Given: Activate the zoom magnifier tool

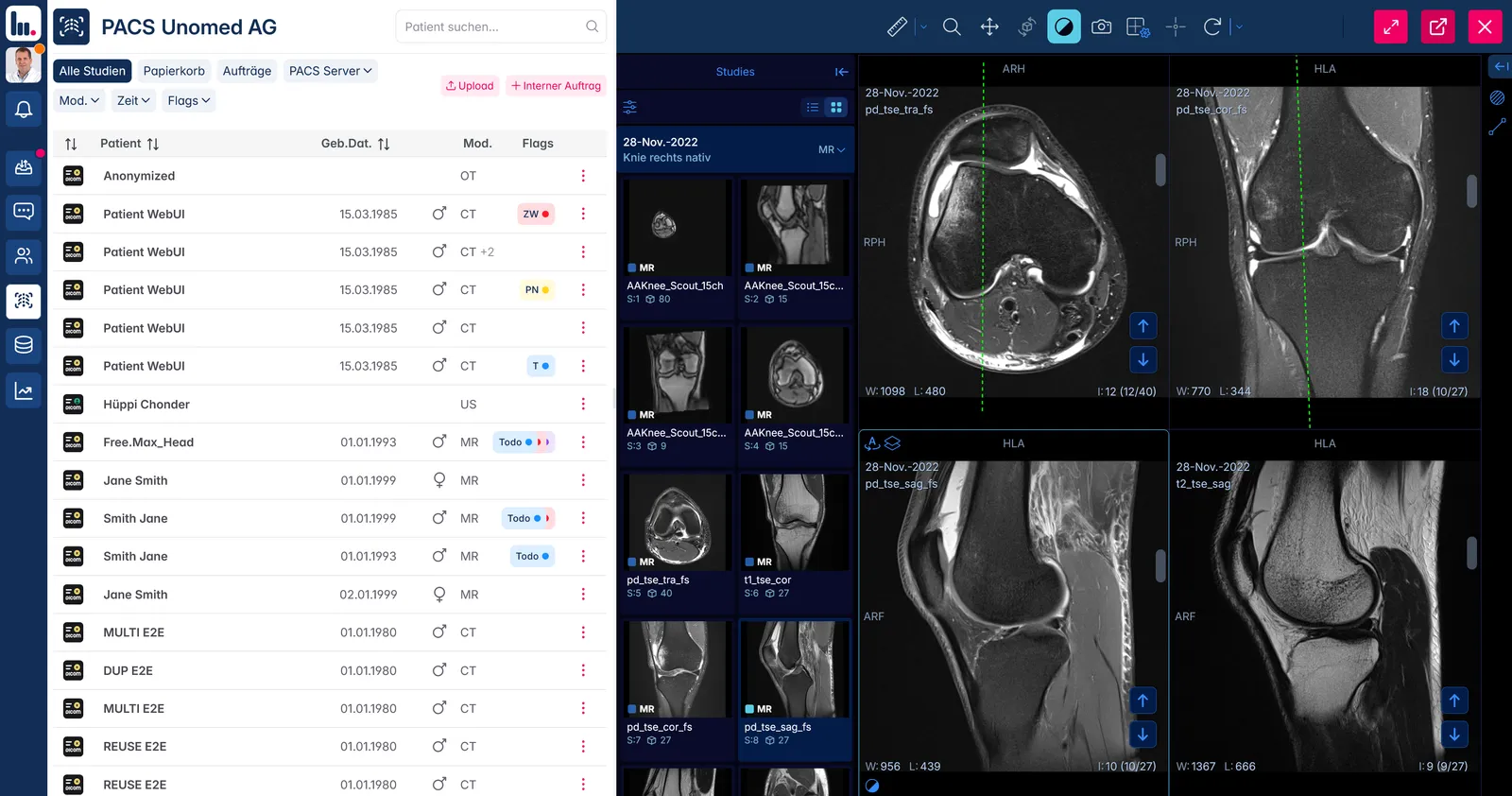Looking at the screenshot, I should (952, 27).
